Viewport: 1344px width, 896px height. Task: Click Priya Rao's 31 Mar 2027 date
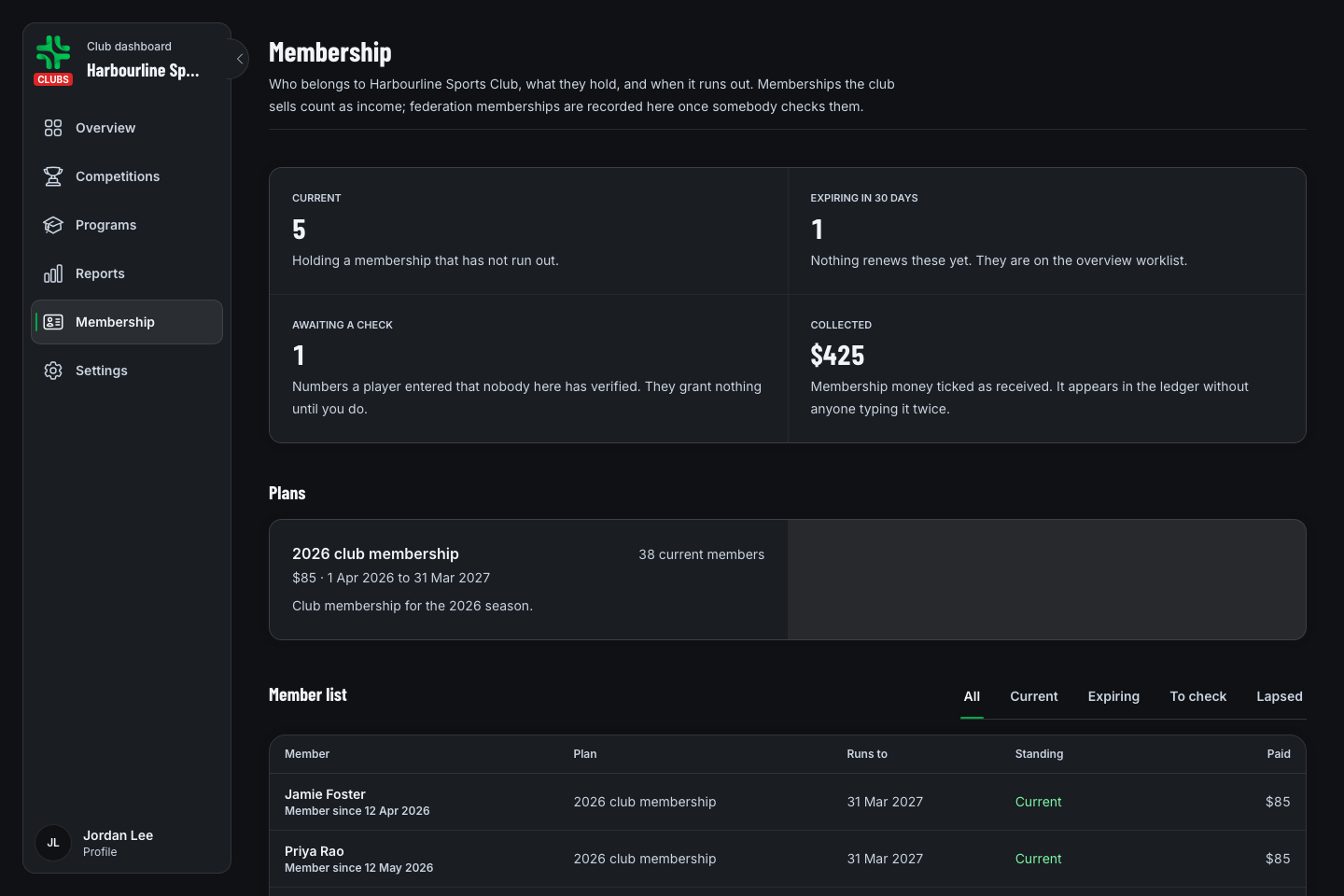point(885,859)
